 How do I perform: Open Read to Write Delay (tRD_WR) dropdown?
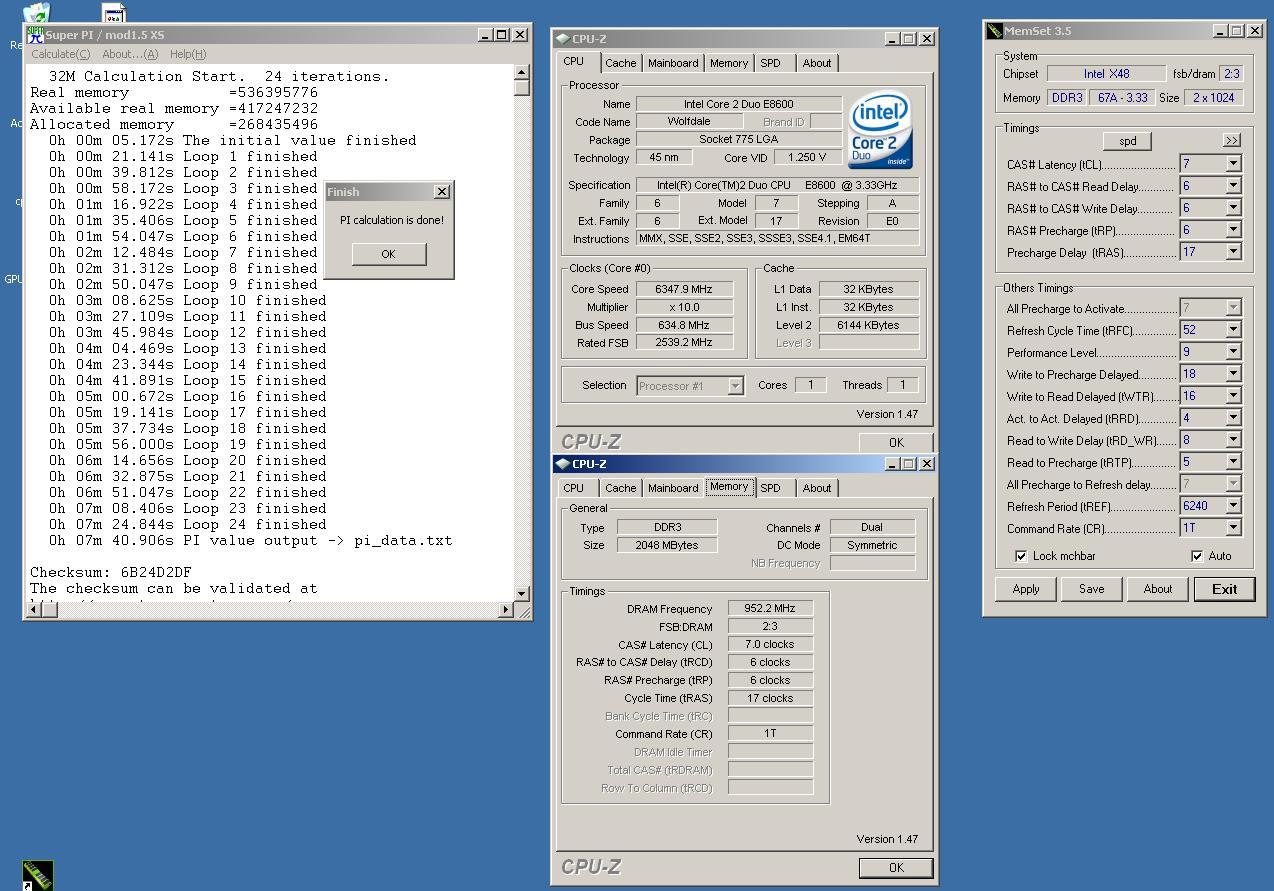click(1233, 440)
